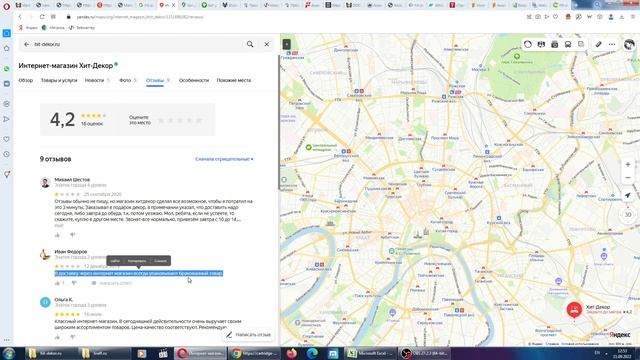640x360 pixels.
Task: Like Михаил Шестов's review
Action: [x=57, y=235]
